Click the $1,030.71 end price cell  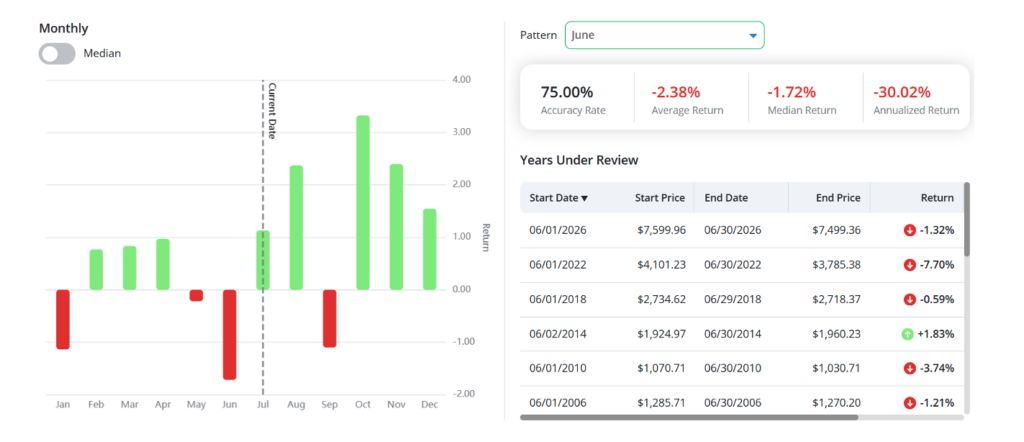pos(837,368)
